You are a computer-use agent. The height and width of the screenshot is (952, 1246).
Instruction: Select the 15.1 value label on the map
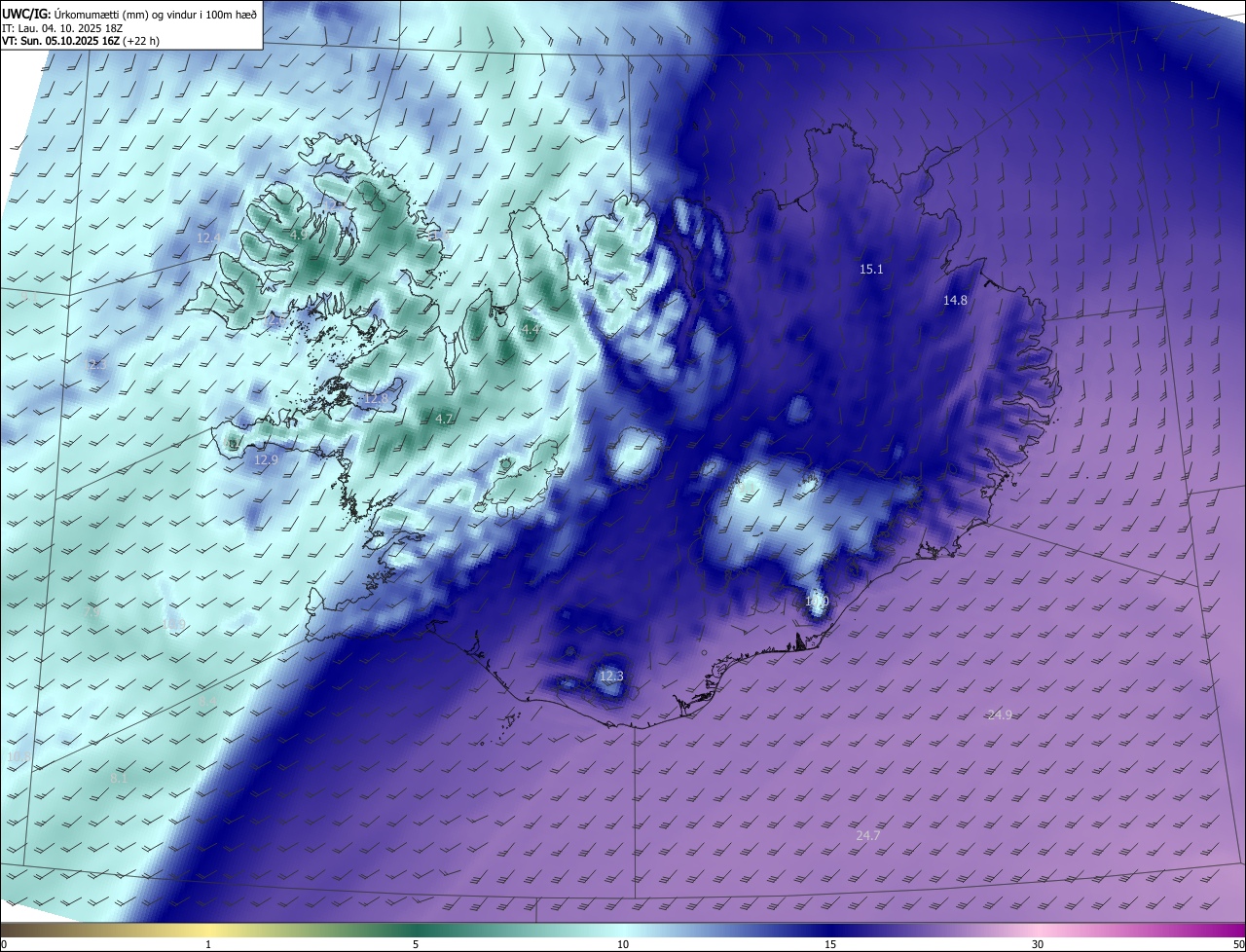pos(871,270)
